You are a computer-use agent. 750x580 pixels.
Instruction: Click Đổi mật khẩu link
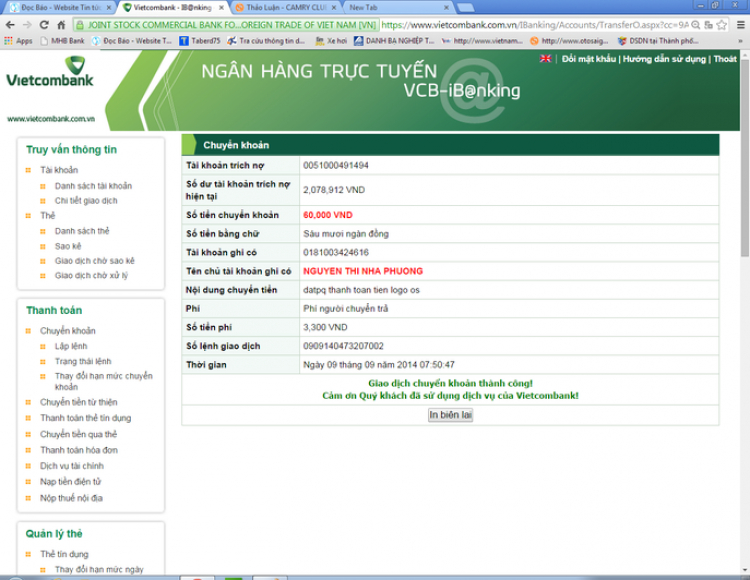(x=589, y=59)
